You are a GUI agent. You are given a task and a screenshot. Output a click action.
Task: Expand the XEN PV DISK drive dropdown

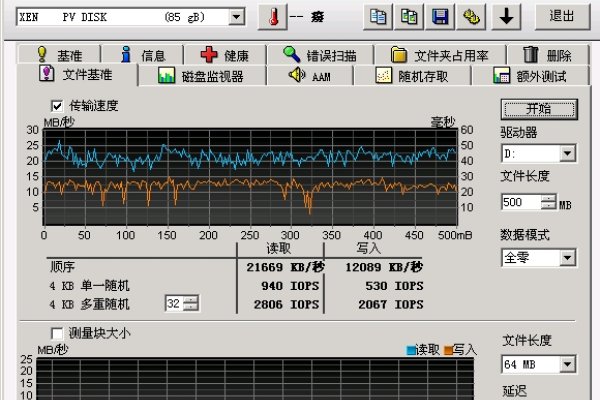(236, 17)
